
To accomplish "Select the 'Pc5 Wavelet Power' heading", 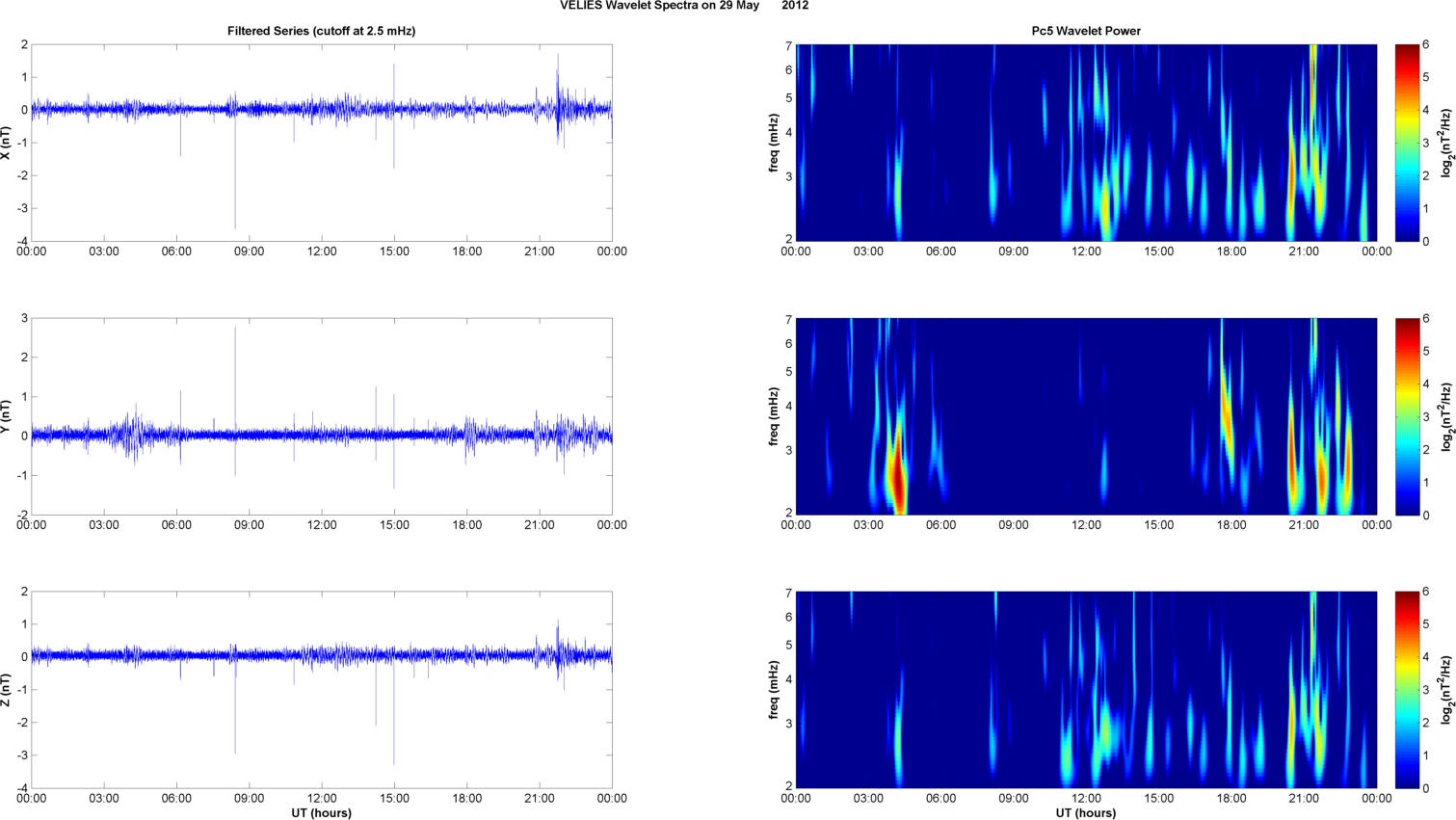I will (x=1086, y=31).
